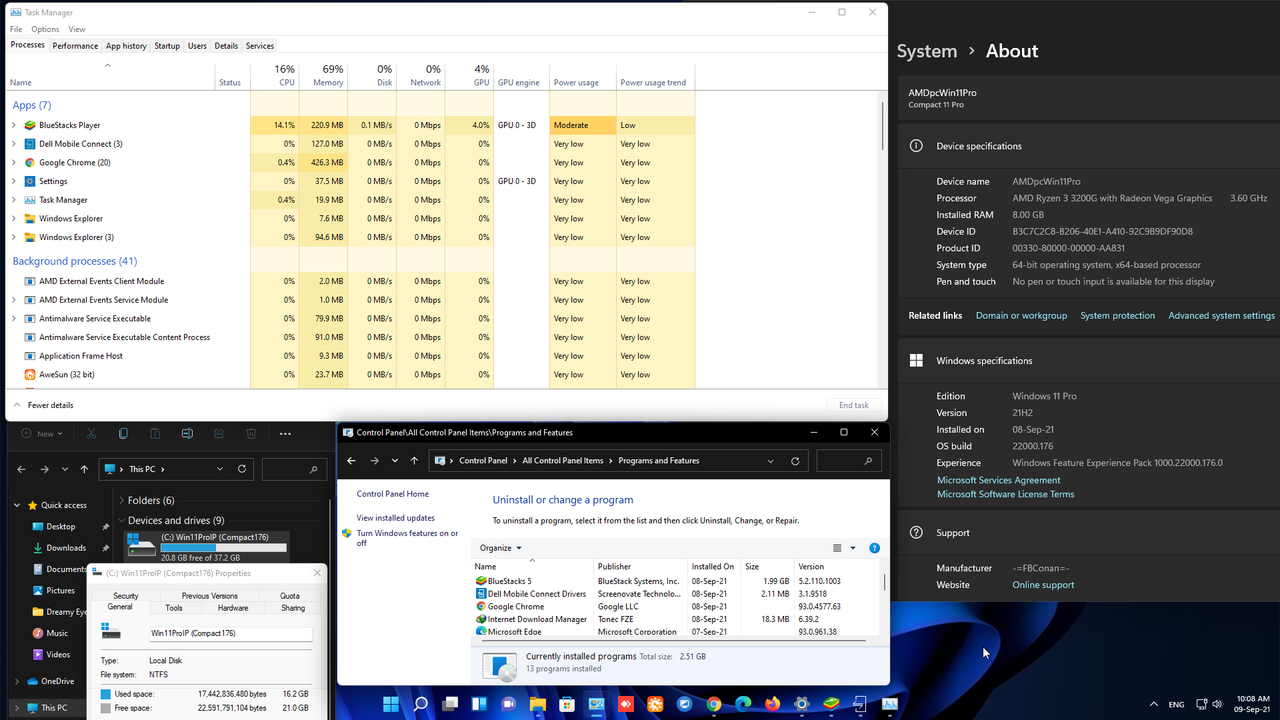Switch to Details tab in Task Manager
The image size is (1280, 720).
pos(226,46)
